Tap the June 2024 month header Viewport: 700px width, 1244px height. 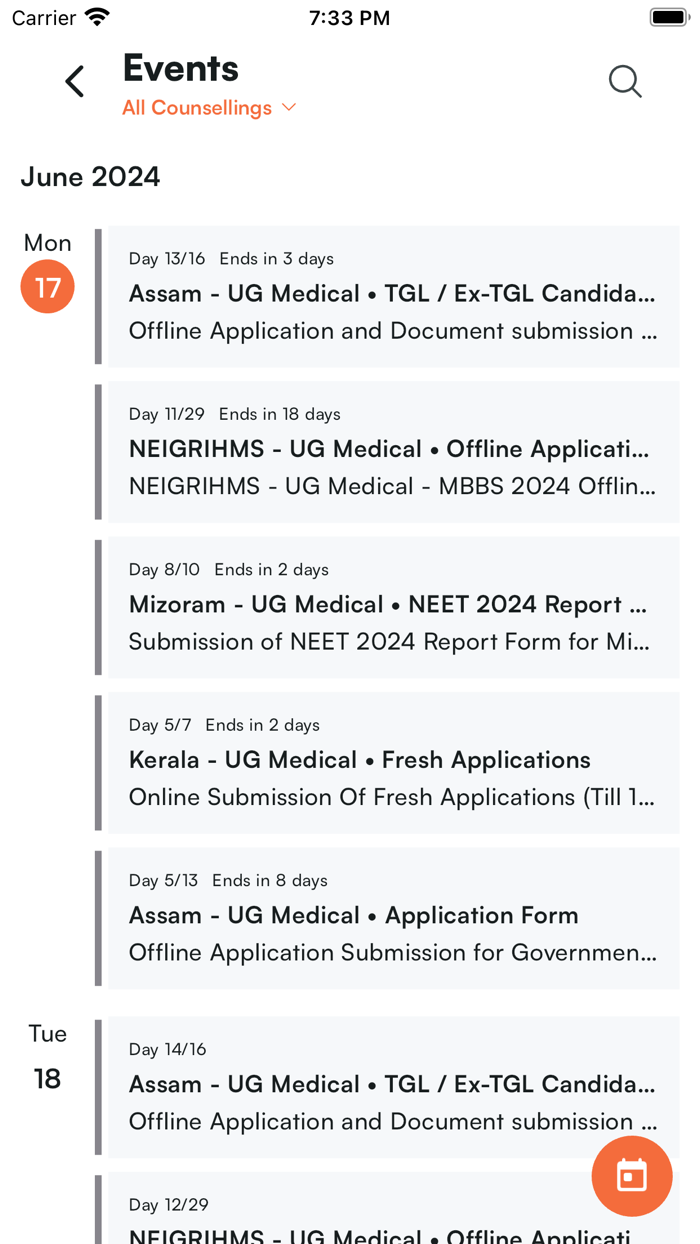[90, 177]
